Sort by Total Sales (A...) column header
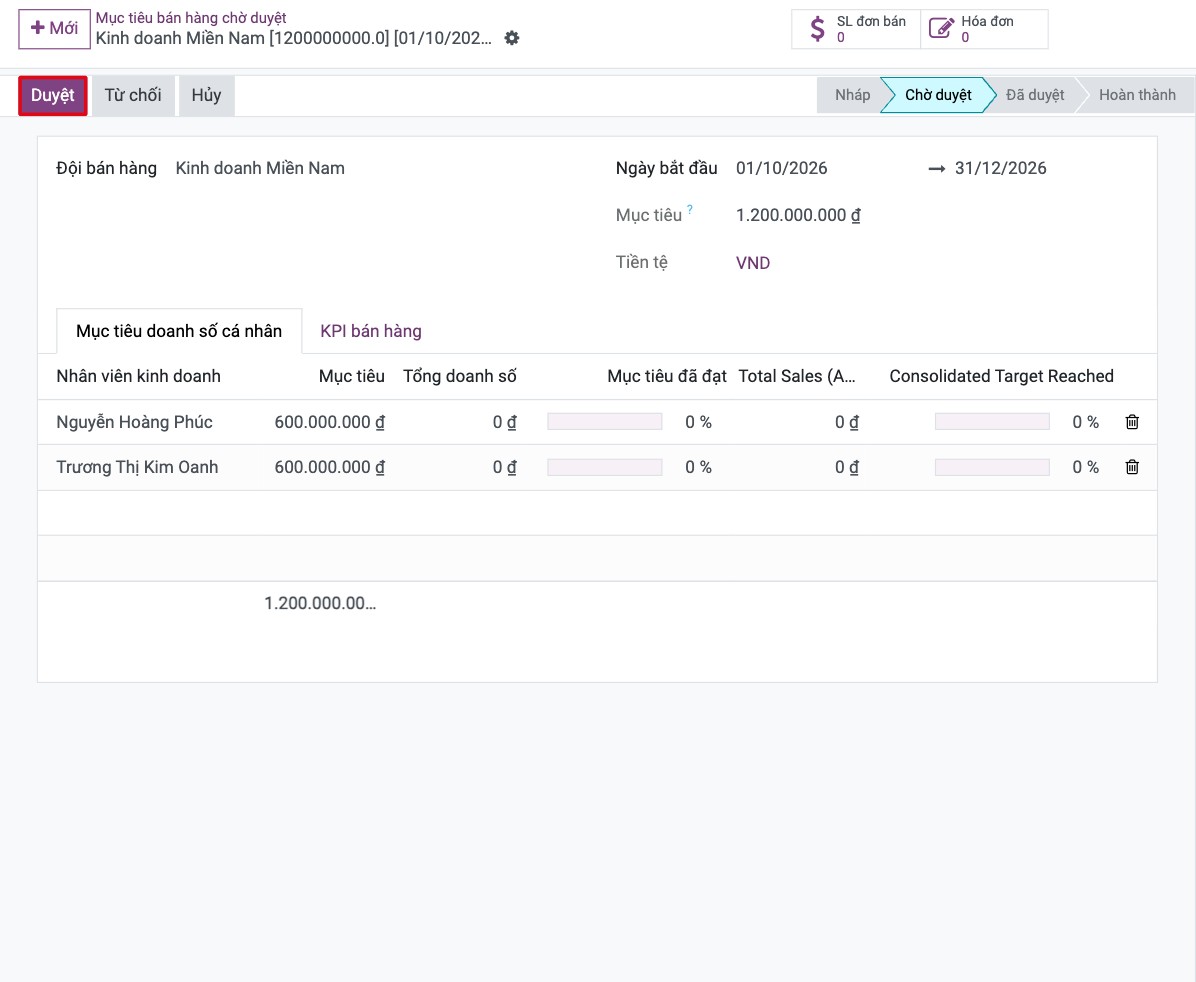Screen dimensions: 1196x982 797,376
